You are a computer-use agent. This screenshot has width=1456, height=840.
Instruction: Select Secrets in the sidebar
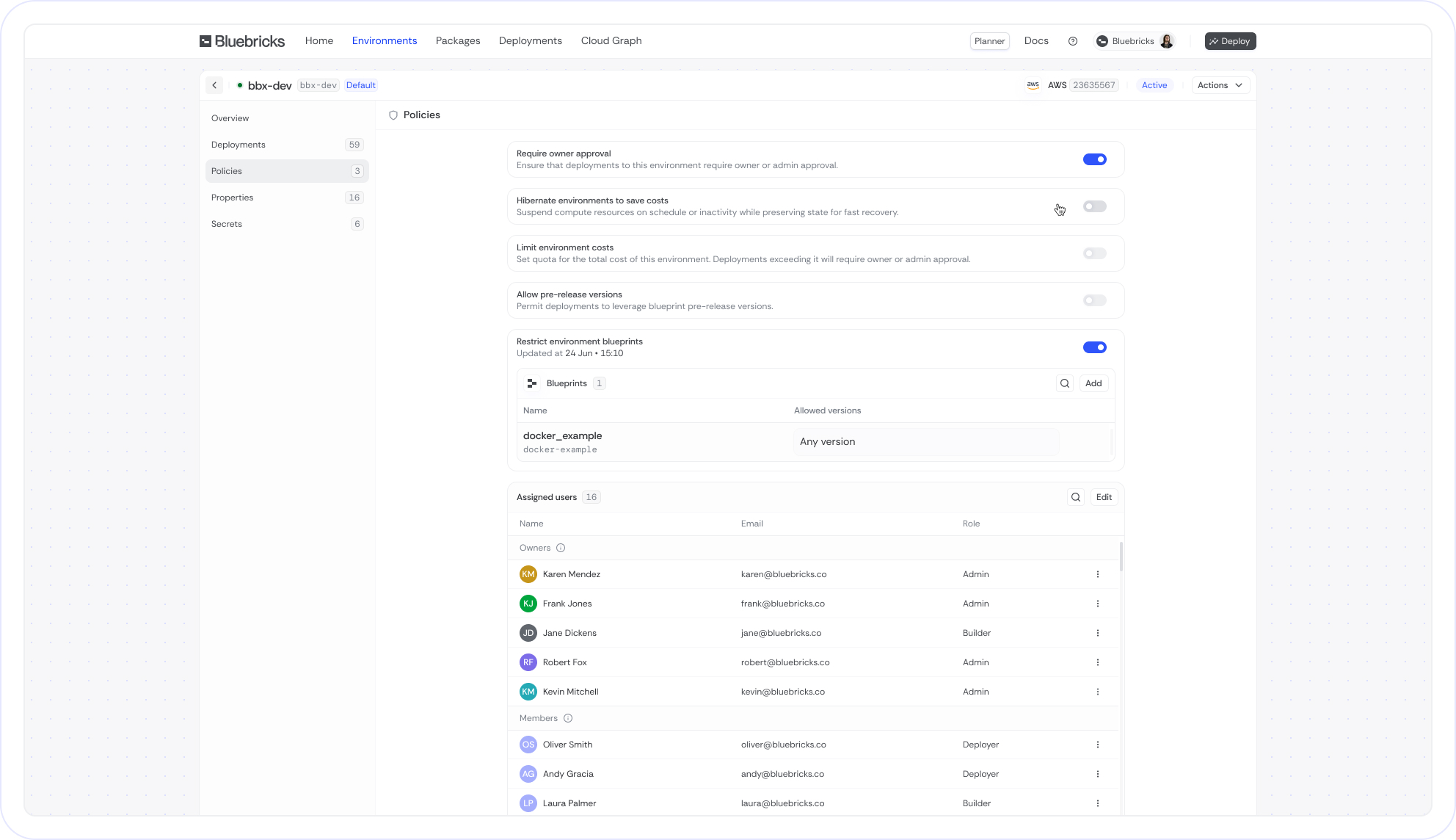coord(227,224)
